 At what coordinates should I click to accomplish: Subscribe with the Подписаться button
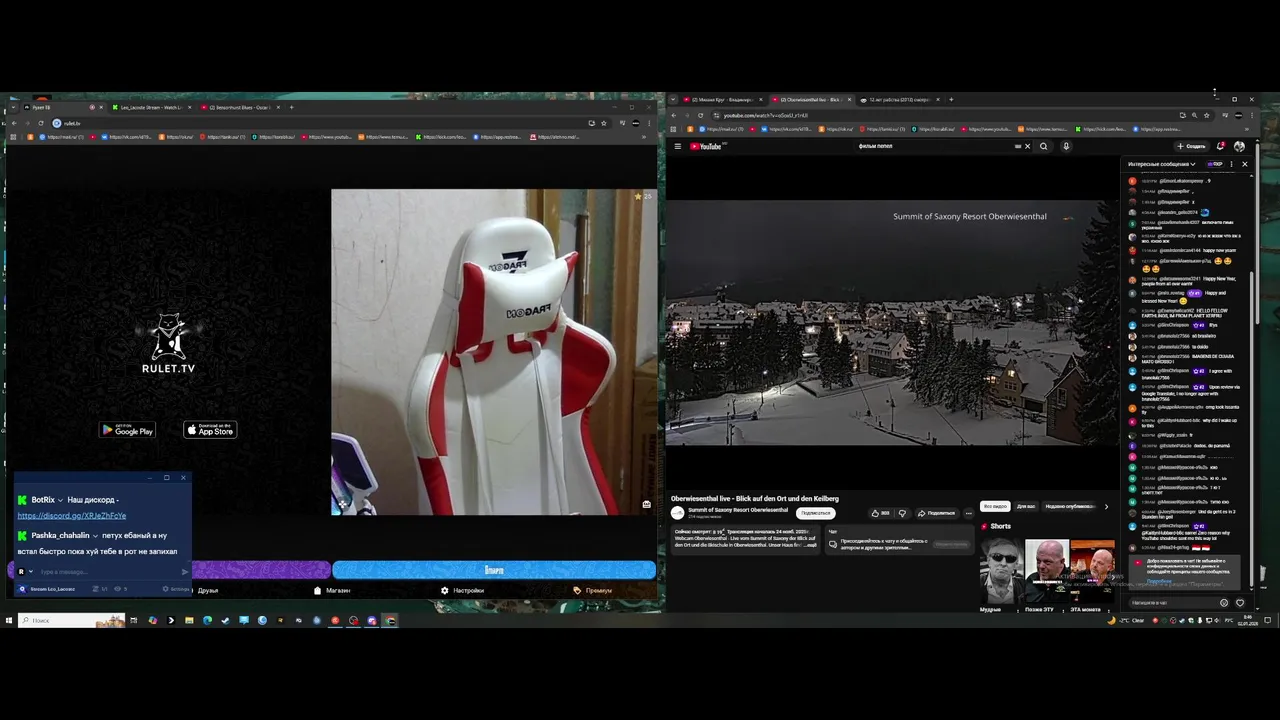pyautogui.click(x=816, y=513)
